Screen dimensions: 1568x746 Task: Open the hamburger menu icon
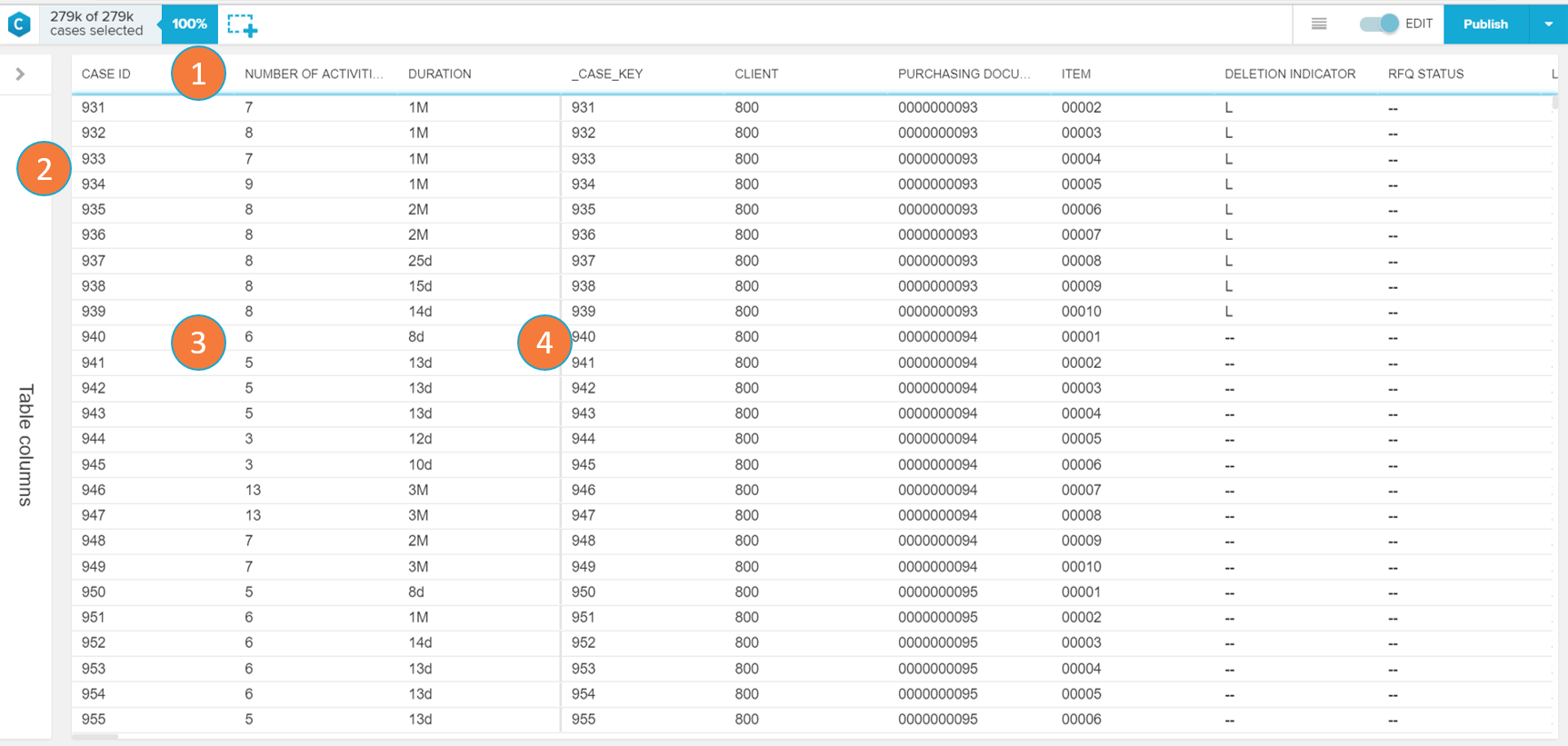click(x=1319, y=25)
